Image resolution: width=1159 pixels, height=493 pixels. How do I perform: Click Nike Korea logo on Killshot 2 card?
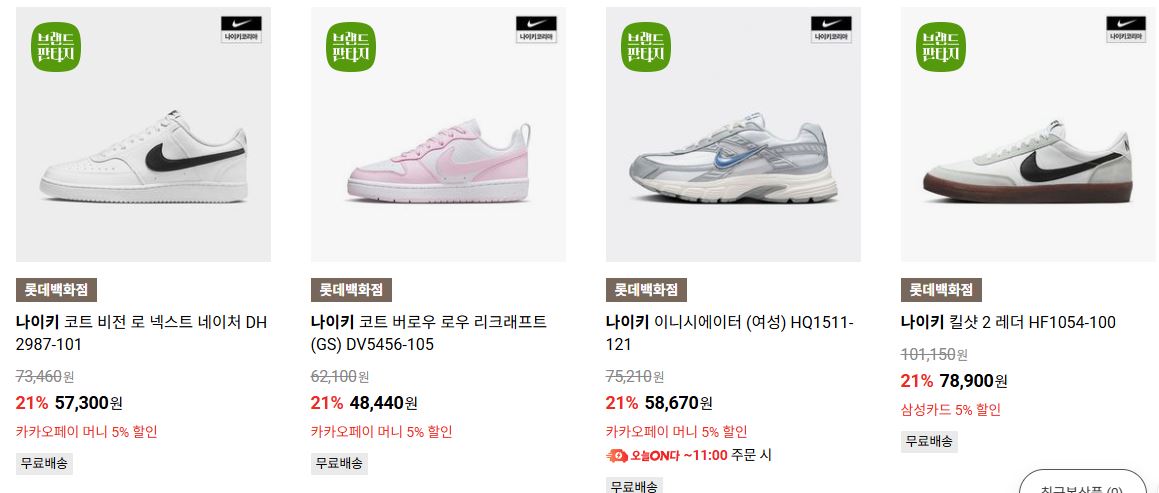click(1126, 30)
